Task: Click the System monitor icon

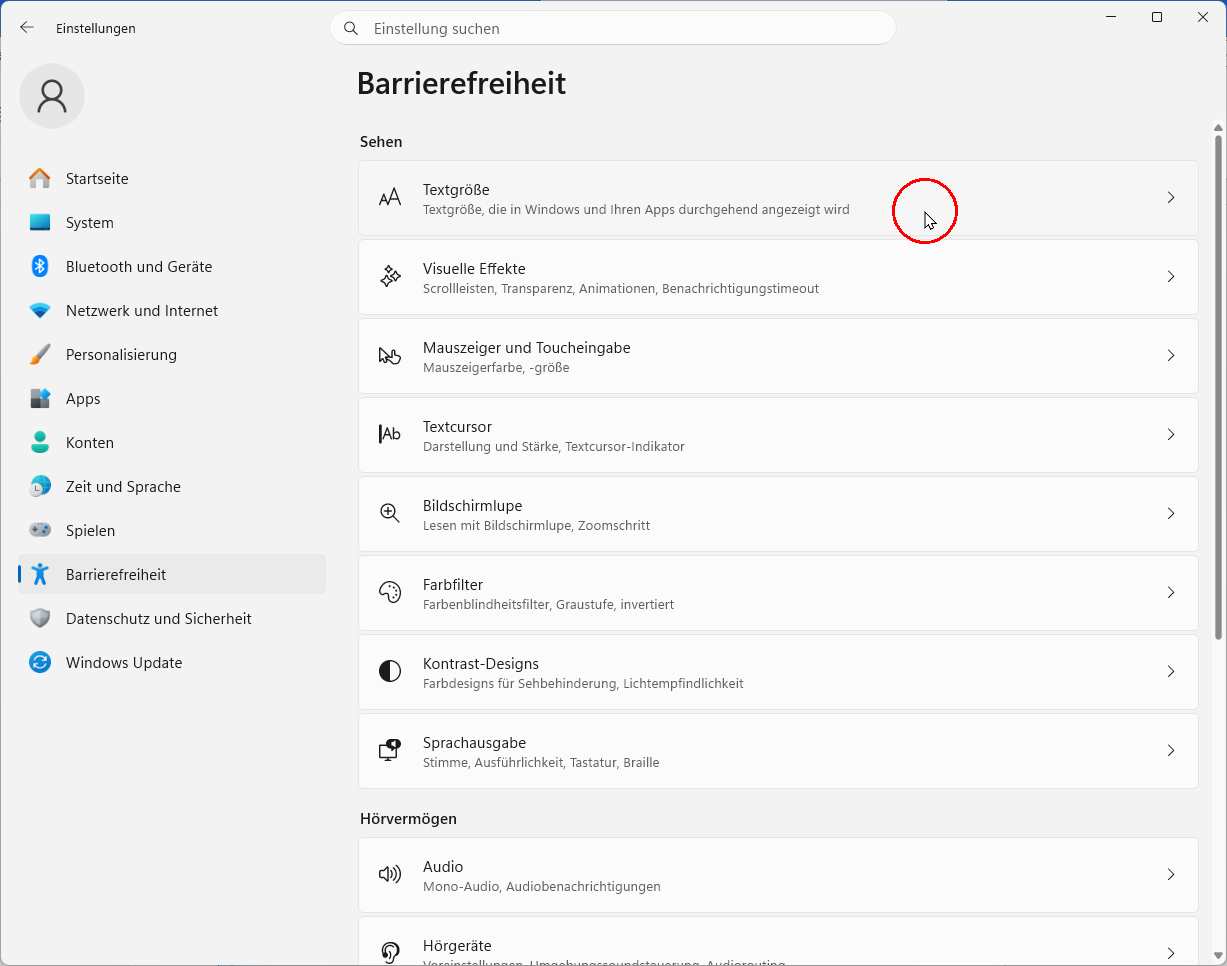Action: tap(40, 223)
